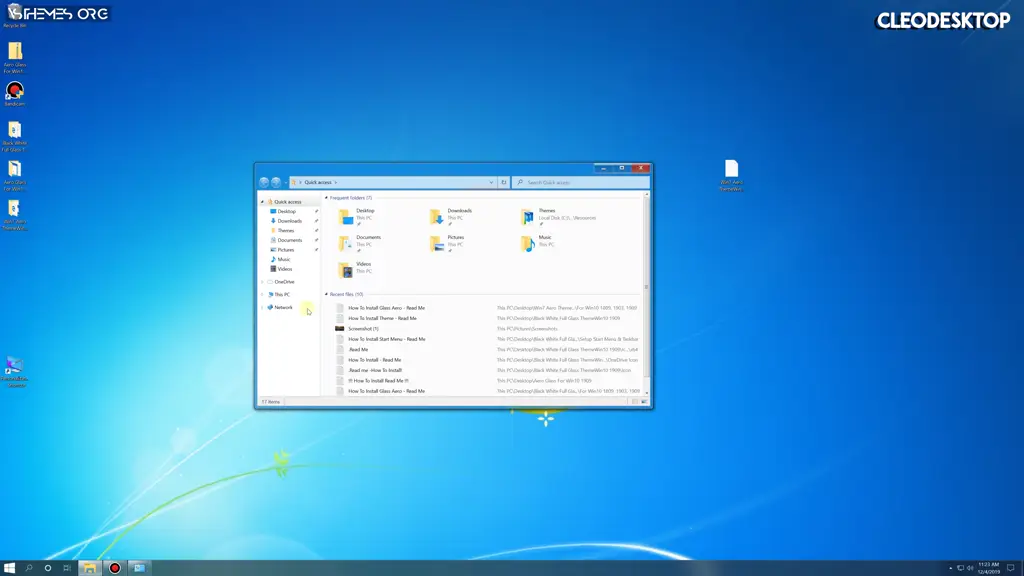Viewport: 1024px width, 576px height.
Task: Select OneDrive in the sidebar
Action: pyautogui.click(x=284, y=282)
